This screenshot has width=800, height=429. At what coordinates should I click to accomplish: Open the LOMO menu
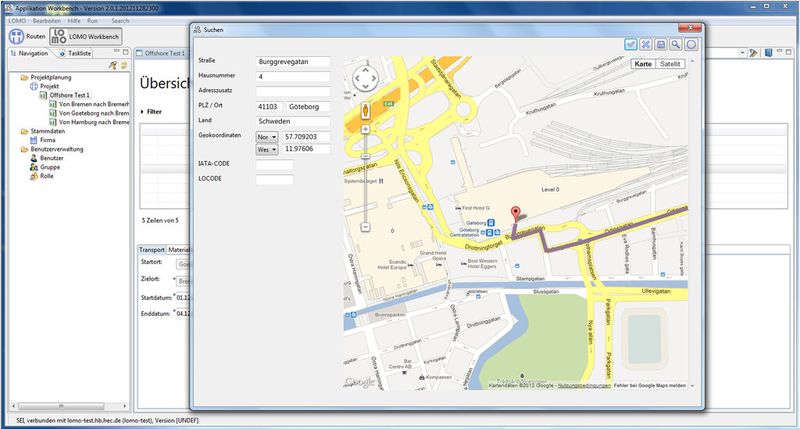pyautogui.click(x=17, y=21)
